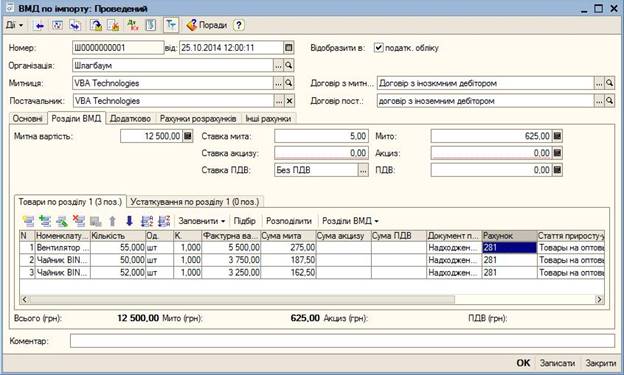
Task: Open Товари по розділу 1 tab
Action: [x=70, y=202]
